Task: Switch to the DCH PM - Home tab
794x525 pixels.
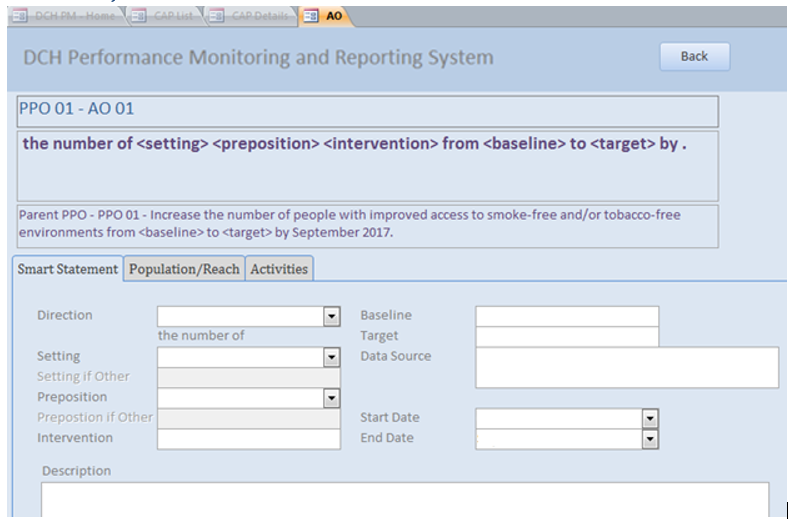Action: 75,15
